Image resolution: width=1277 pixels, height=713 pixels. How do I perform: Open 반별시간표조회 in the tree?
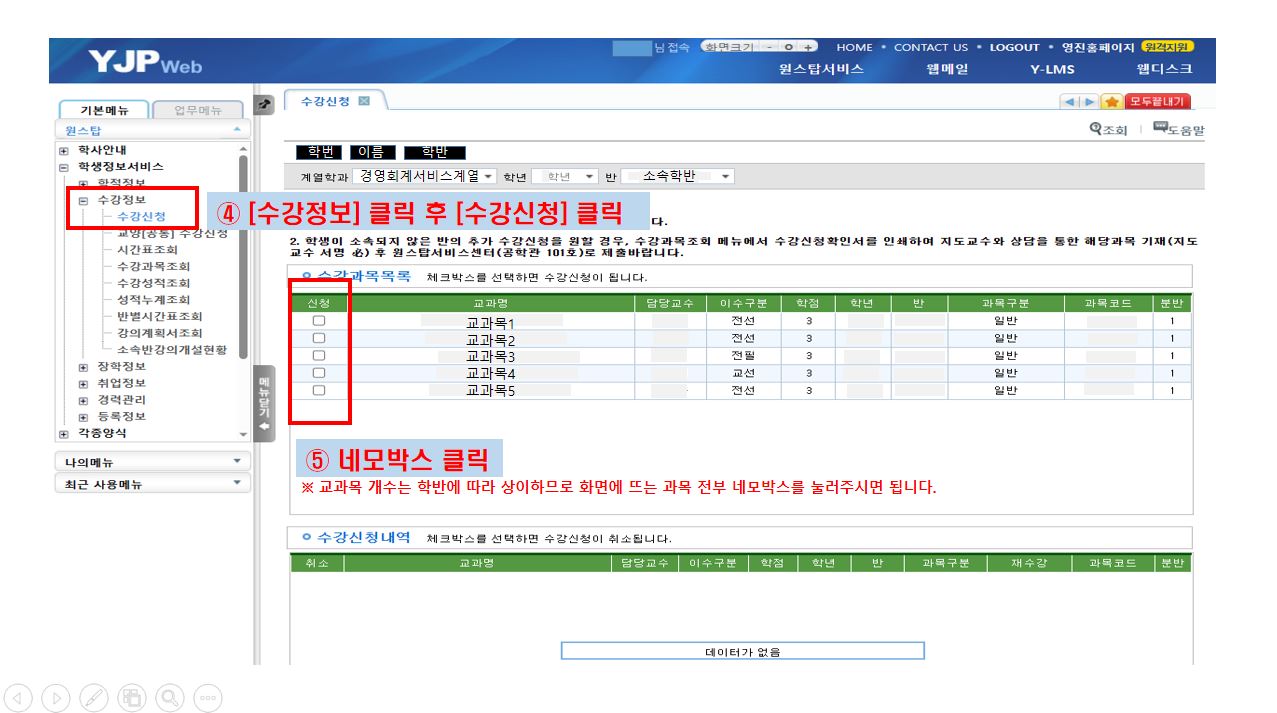(x=159, y=316)
